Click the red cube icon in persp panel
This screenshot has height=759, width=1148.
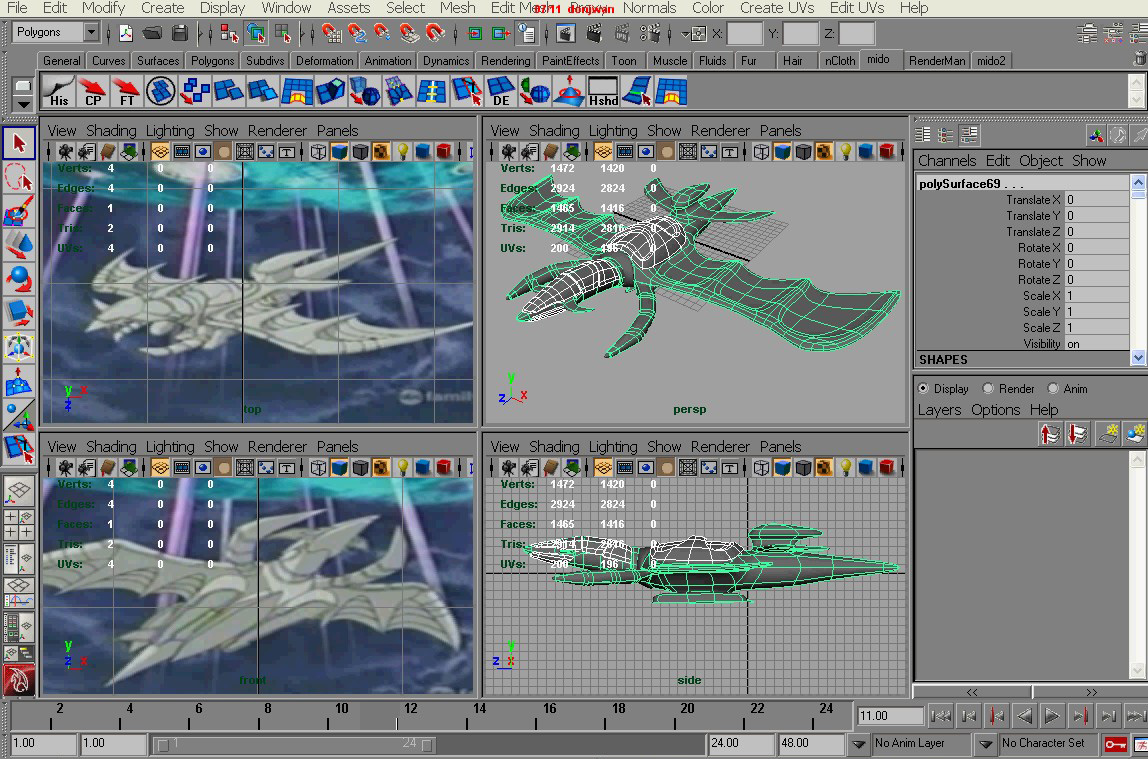pyautogui.click(x=887, y=152)
